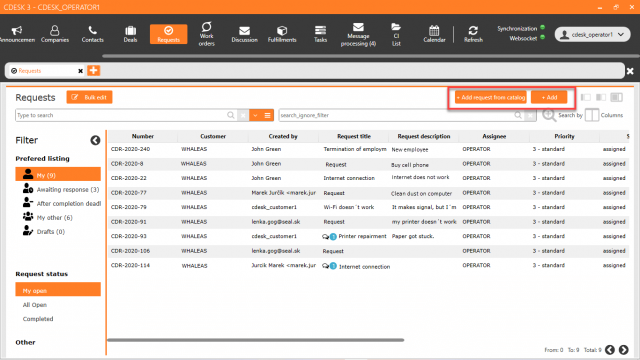The height and width of the screenshot is (360, 640).
Task: Add a new tab with plus button
Action: [93, 70]
